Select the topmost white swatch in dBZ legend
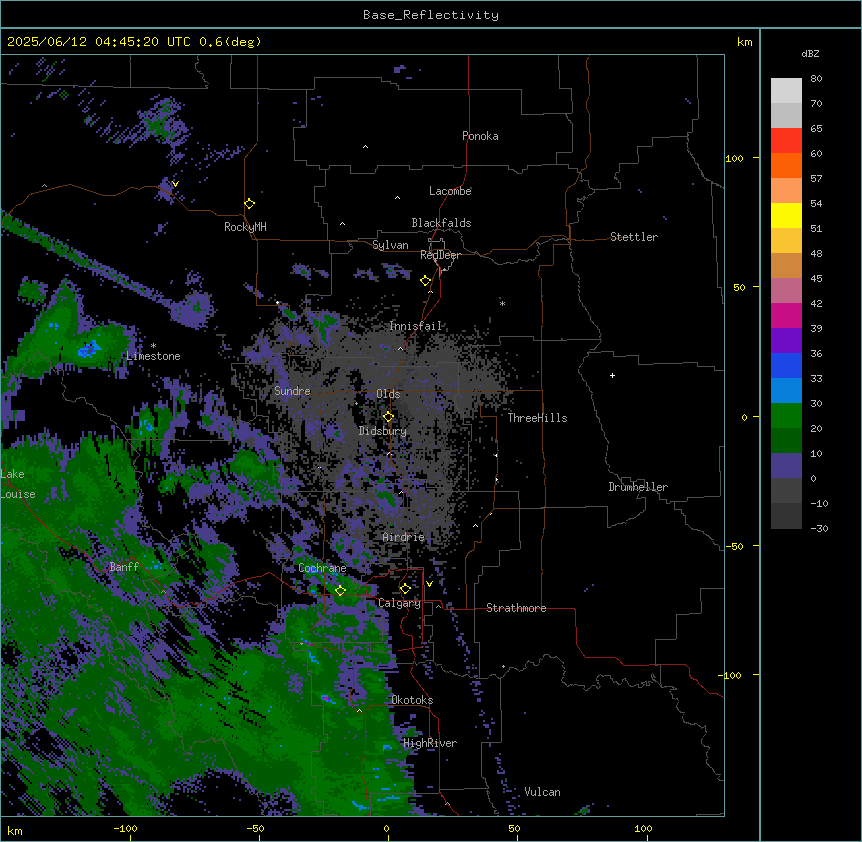This screenshot has height=842, width=862. pyautogui.click(x=786, y=91)
